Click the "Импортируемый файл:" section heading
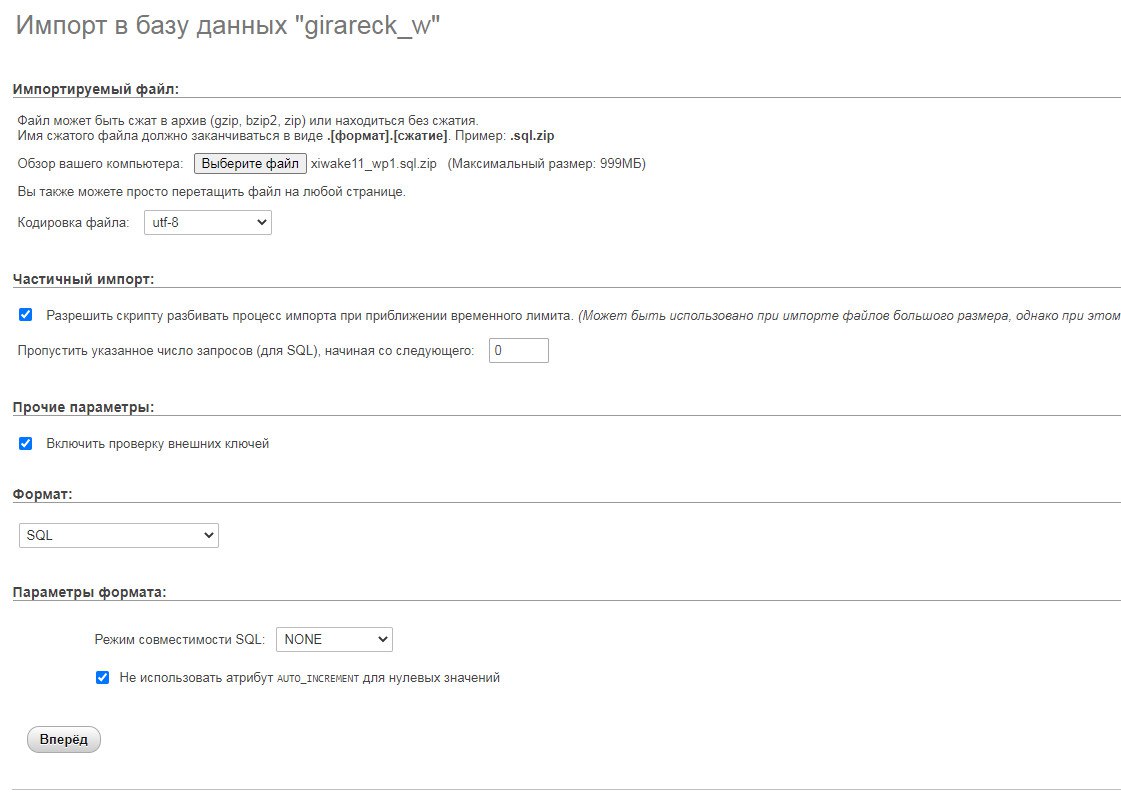Image resolution: width=1121 pixels, height=805 pixels. tap(95, 89)
